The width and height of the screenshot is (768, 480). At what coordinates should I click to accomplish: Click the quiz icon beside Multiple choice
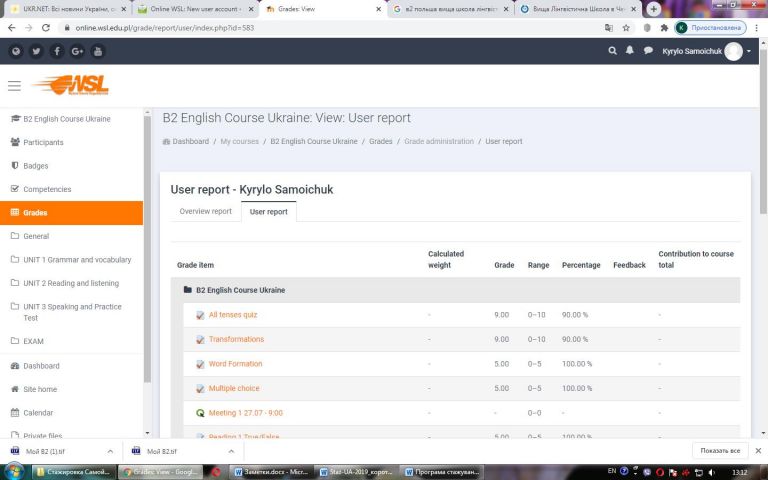[200, 389]
